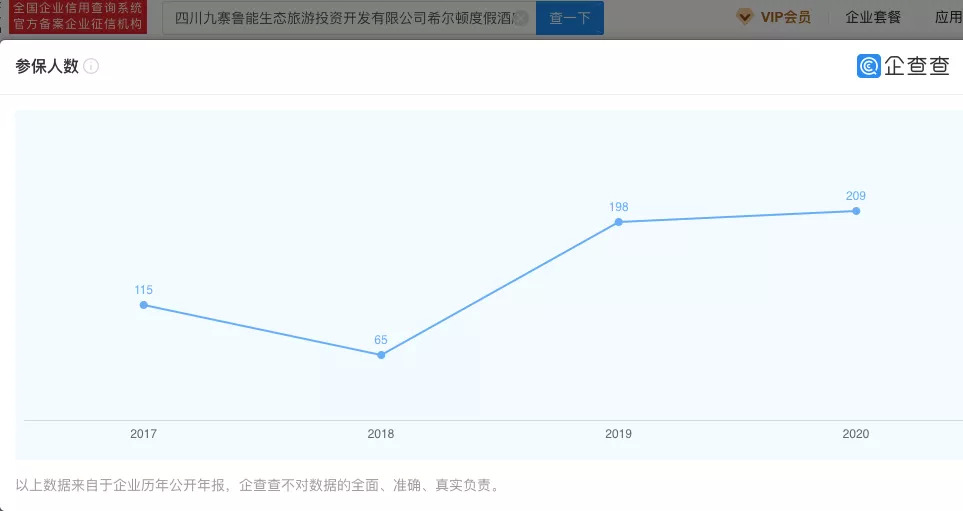The height and width of the screenshot is (511, 963).
Task: Click the 2020 axis label
Action: pyautogui.click(x=856, y=434)
